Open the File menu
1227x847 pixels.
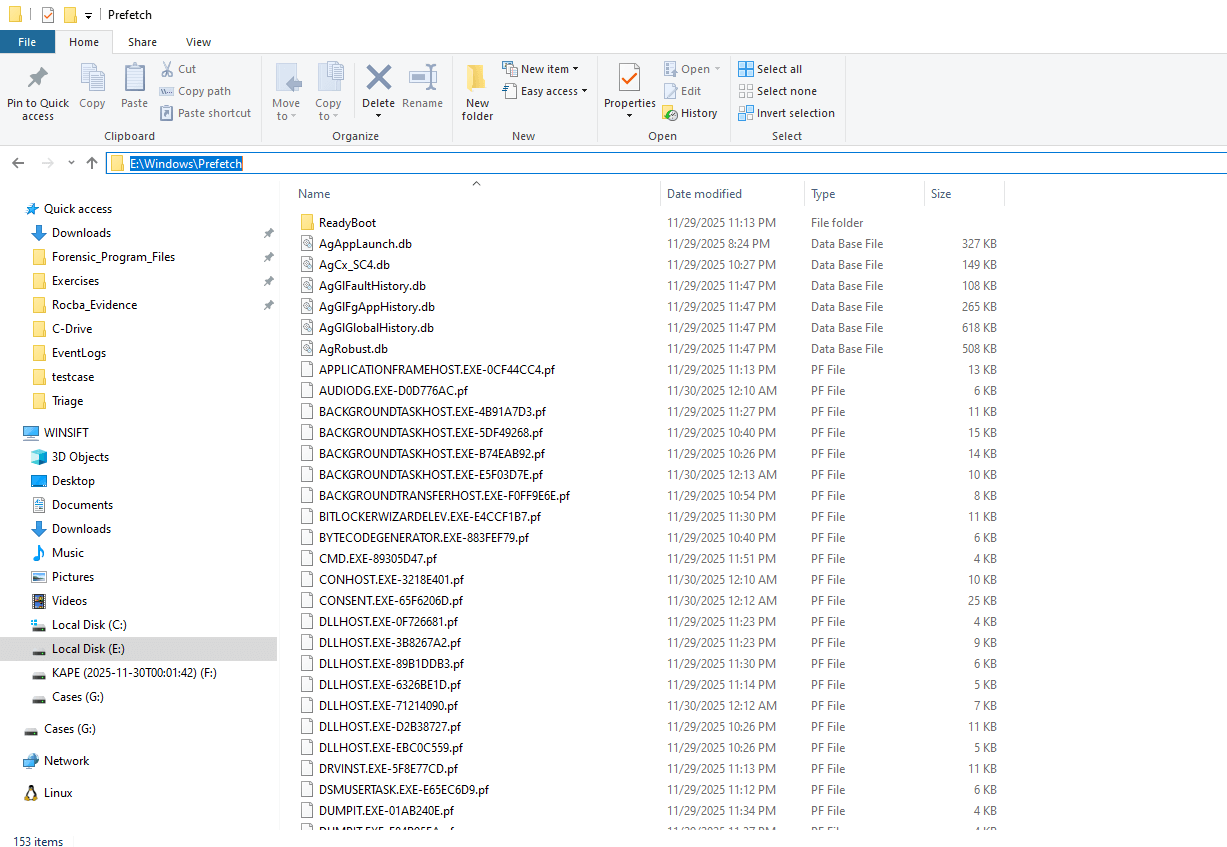coord(27,42)
